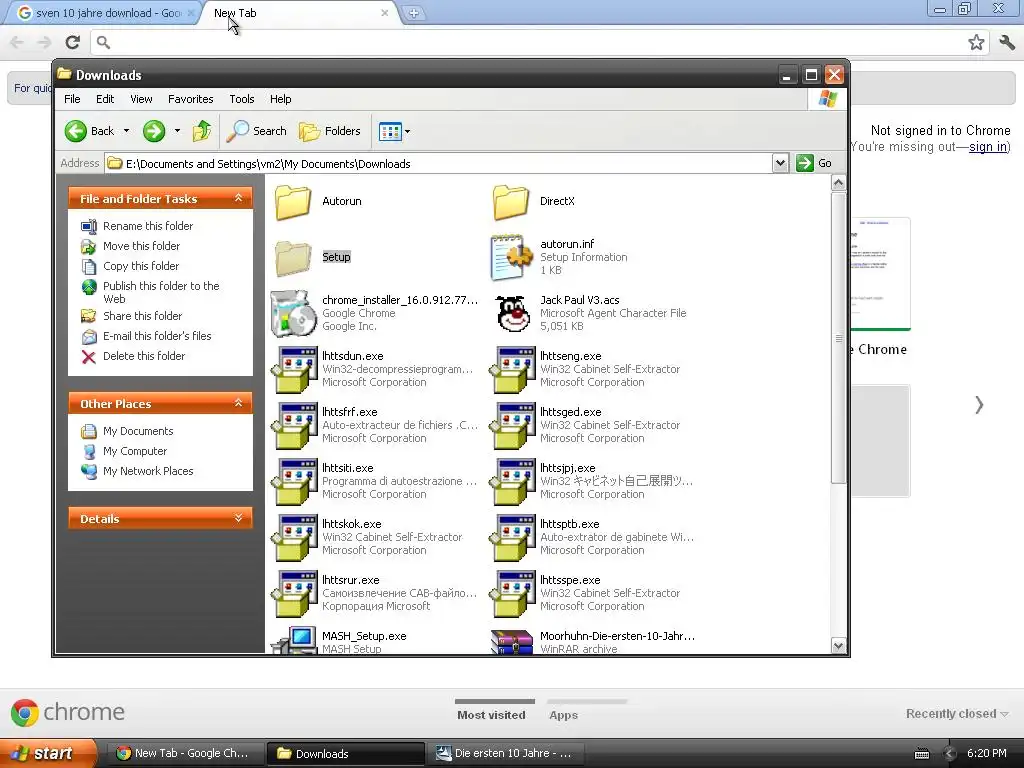Select the lhttsfrf.exe file icon
The height and width of the screenshot is (768, 1024).
(293, 426)
